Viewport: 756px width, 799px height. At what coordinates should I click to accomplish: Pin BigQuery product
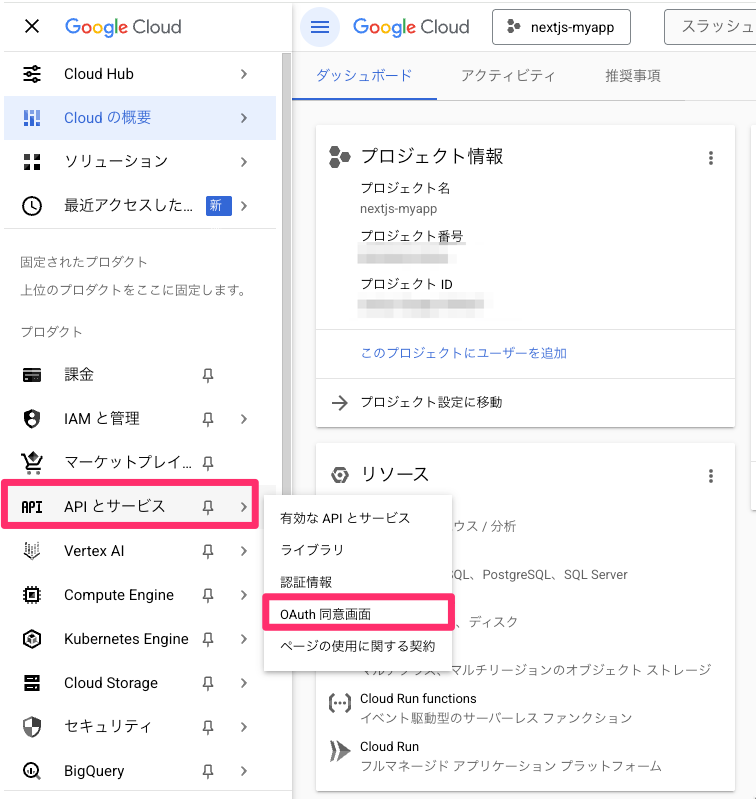(x=208, y=771)
